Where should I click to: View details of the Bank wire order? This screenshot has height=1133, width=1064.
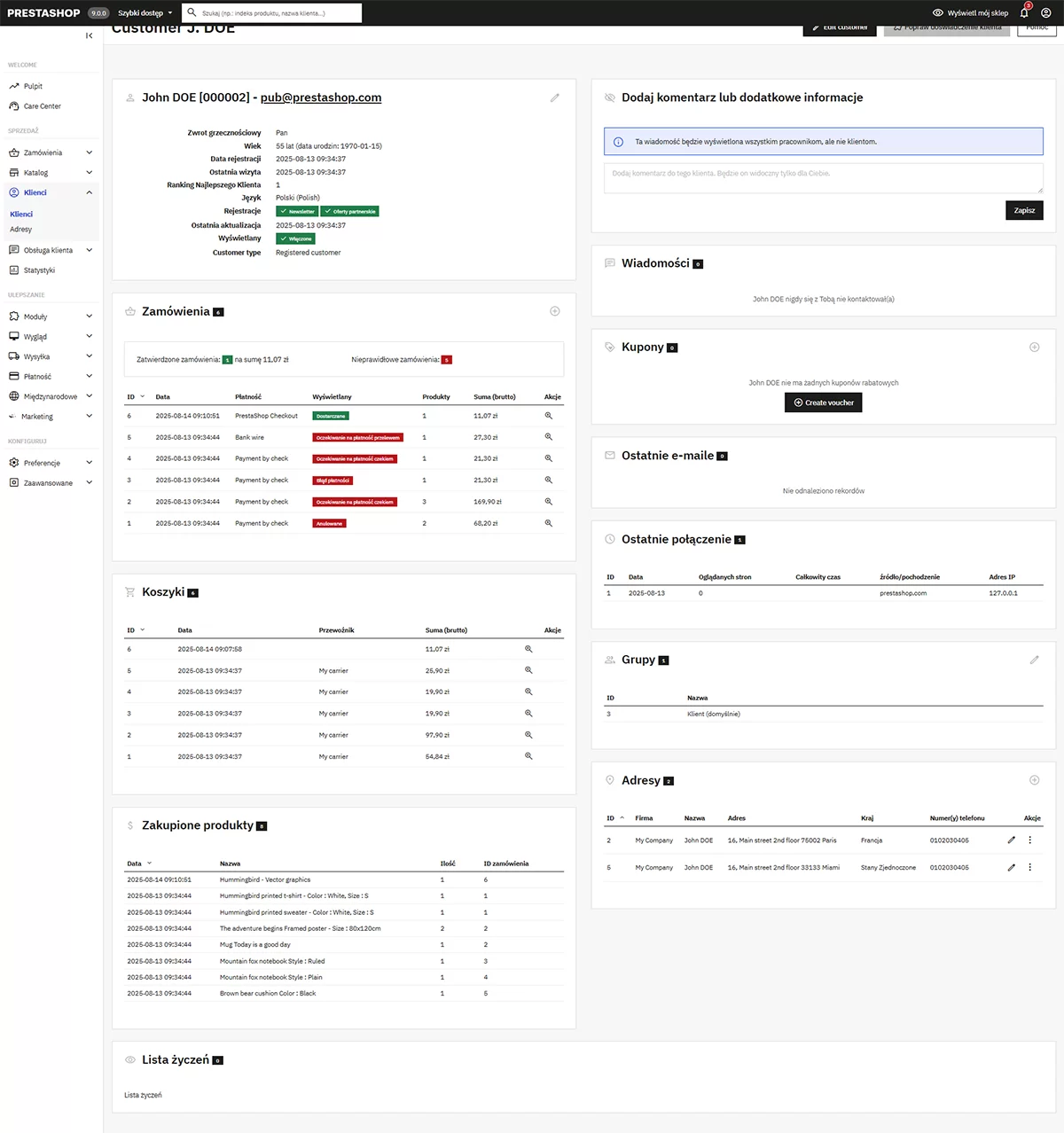click(x=548, y=437)
